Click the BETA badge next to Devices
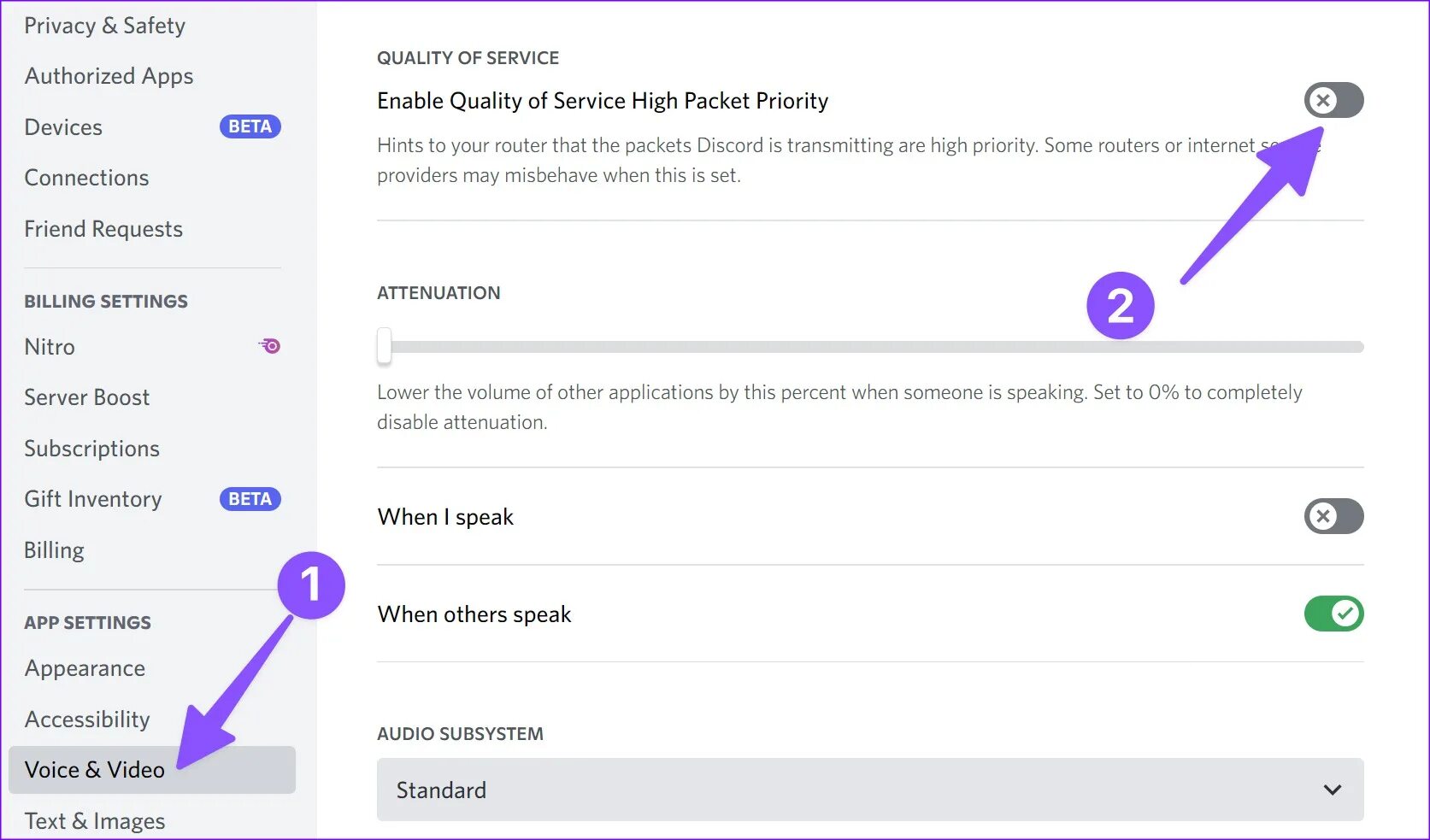The height and width of the screenshot is (840, 1430). pos(250,126)
